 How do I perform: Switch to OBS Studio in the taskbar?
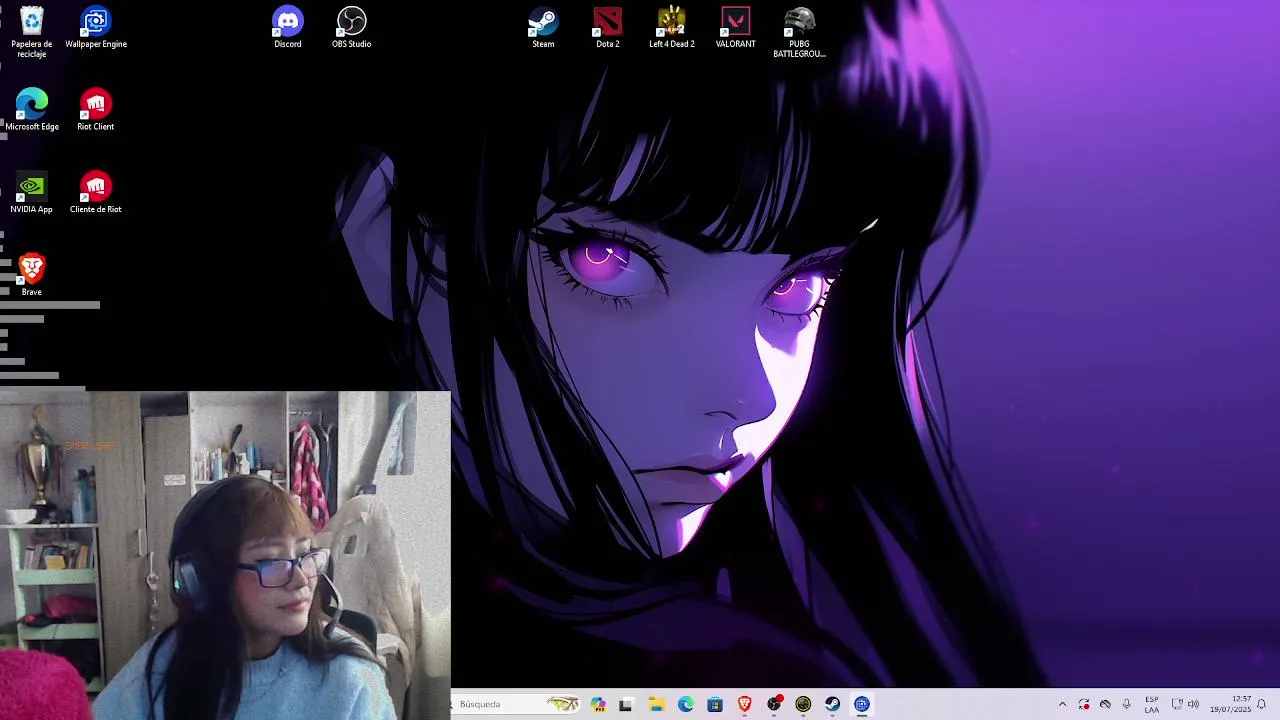(x=774, y=704)
